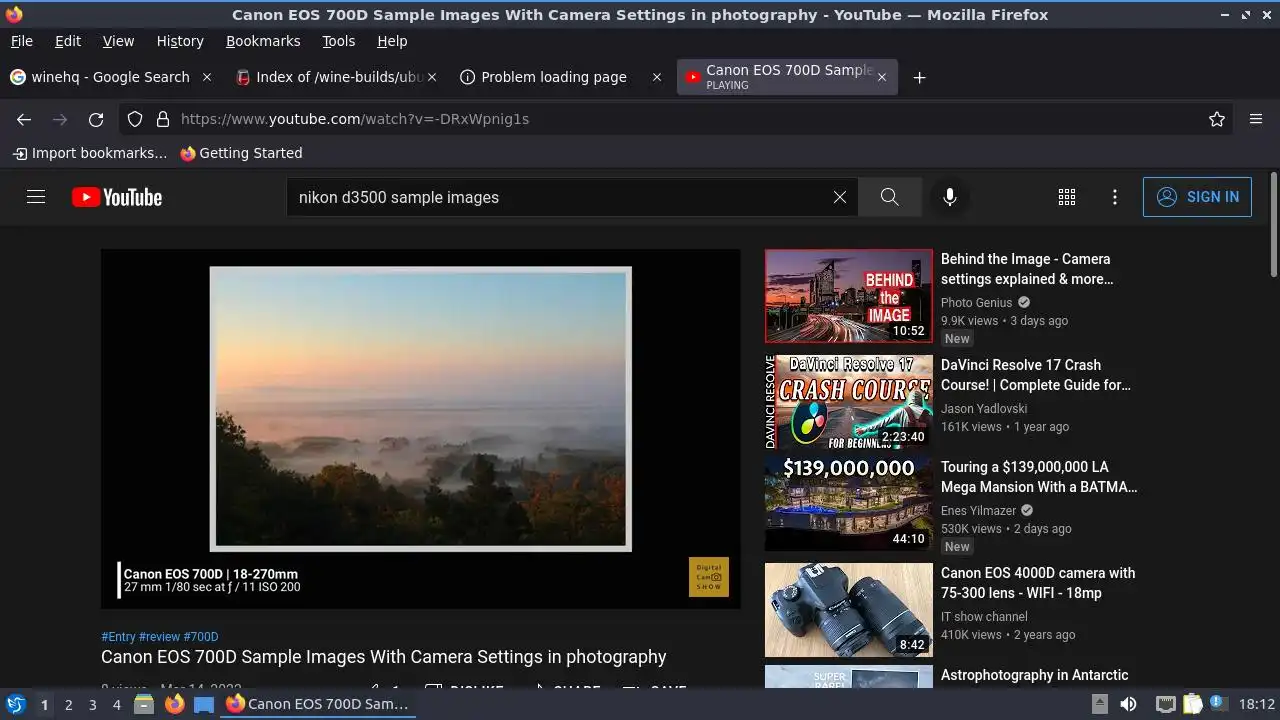The image size is (1280, 720).
Task: Open the network tray icon
Action: point(1165,704)
